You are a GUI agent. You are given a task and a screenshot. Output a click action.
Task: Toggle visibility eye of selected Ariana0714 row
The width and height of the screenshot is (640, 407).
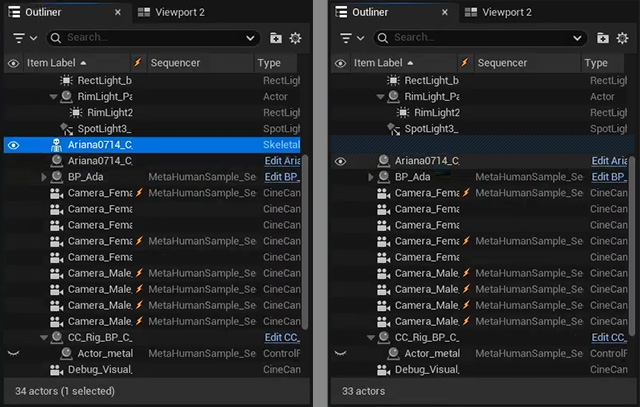click(x=13, y=145)
